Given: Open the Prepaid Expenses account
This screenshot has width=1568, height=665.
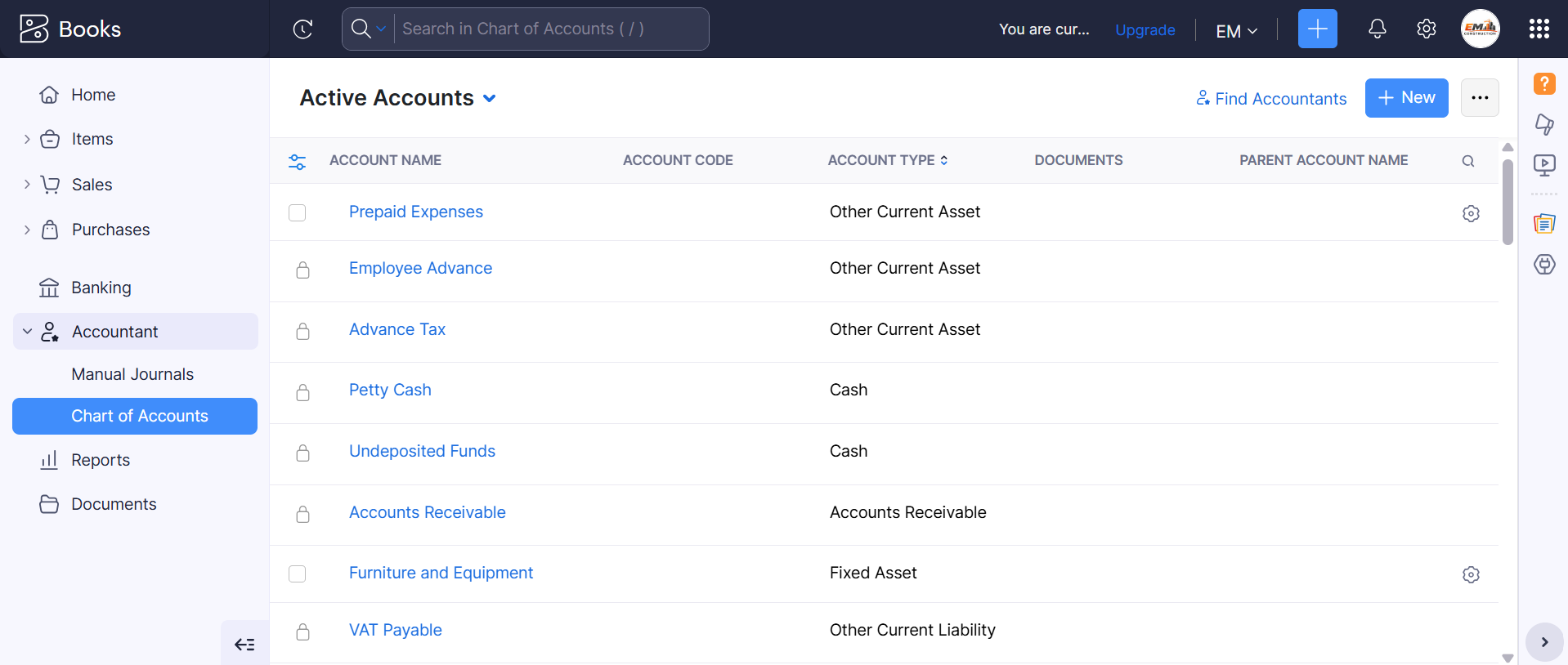Looking at the screenshot, I should point(416,212).
